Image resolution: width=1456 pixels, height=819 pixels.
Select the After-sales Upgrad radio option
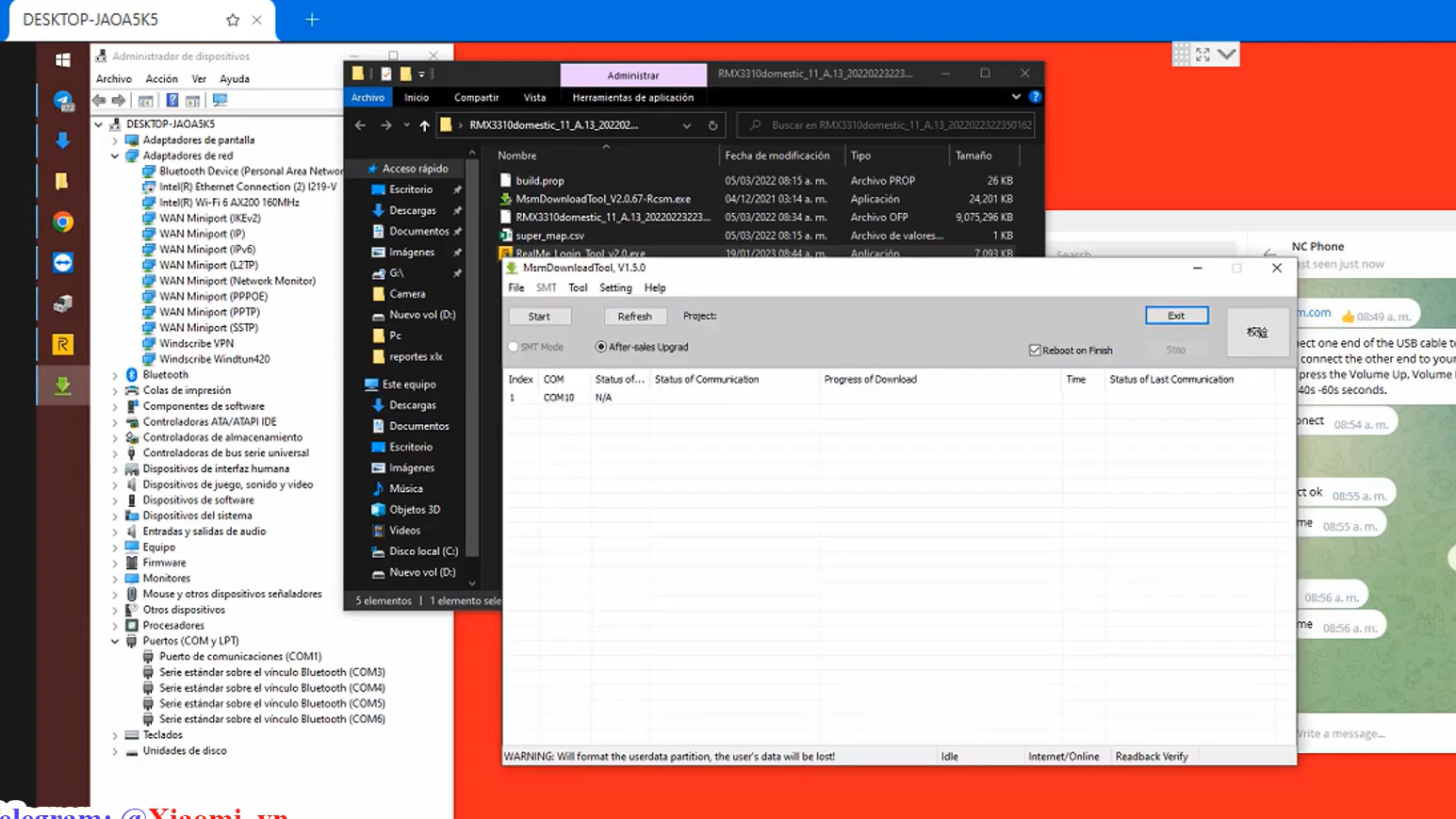coord(601,347)
